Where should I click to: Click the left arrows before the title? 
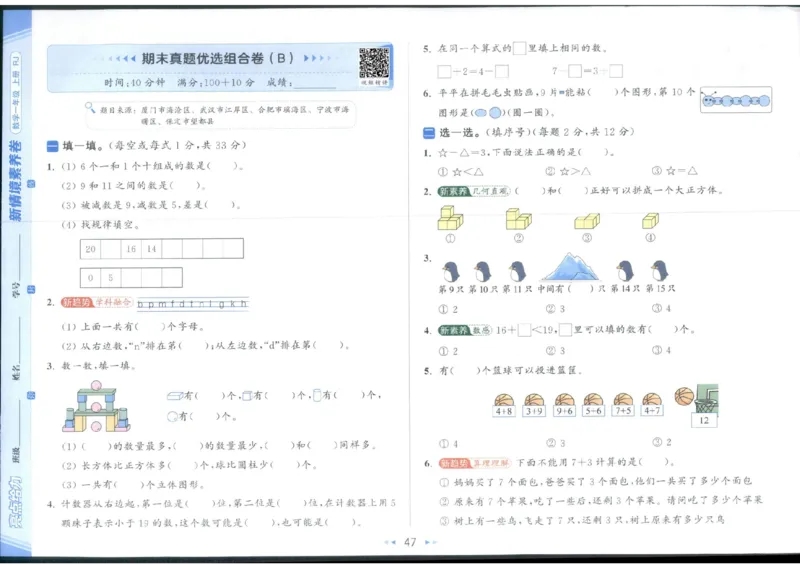[x=116, y=59]
